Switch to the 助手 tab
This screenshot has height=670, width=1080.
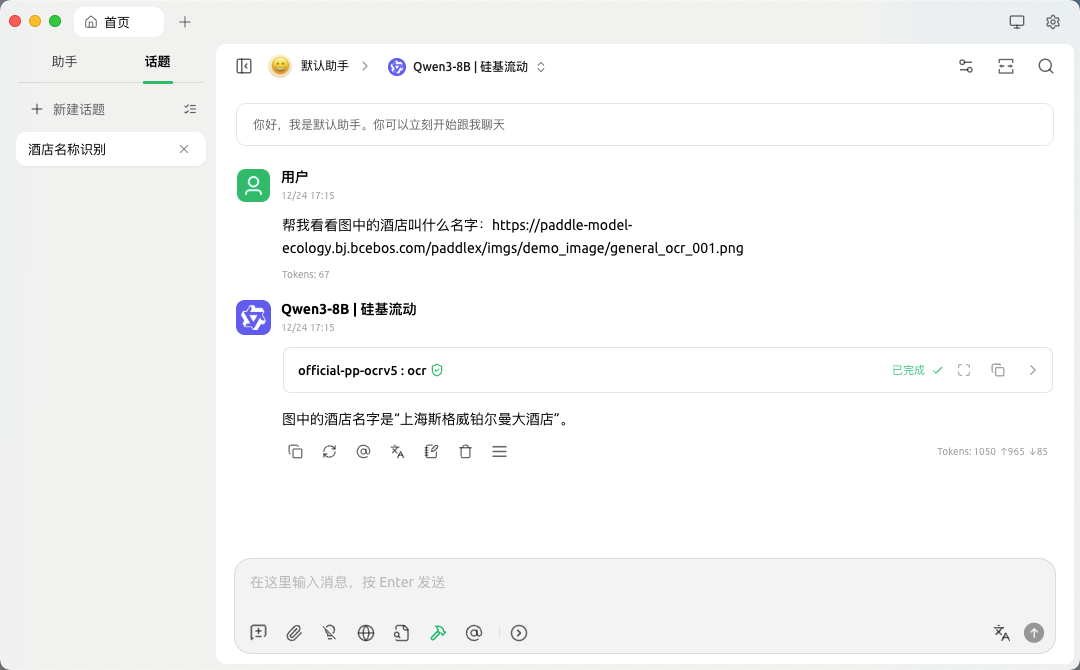[x=64, y=61]
